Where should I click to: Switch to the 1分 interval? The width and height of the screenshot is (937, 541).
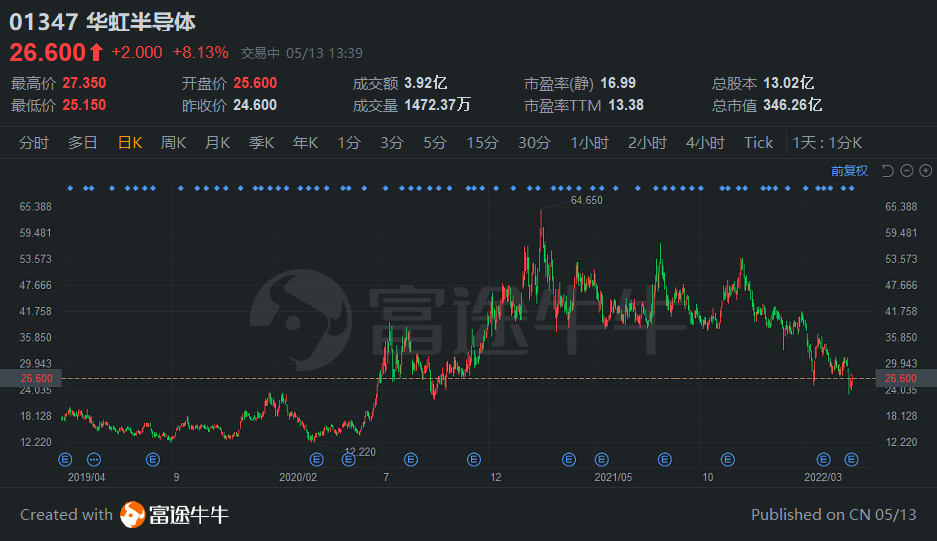(348, 143)
